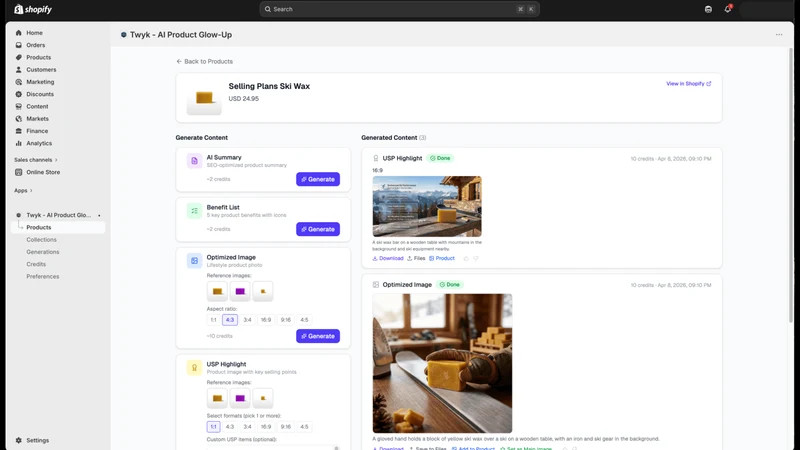Image resolution: width=800 pixels, height=450 pixels.
Task: Select 9:16 aspect ratio for Optimized Image
Action: 286,320
